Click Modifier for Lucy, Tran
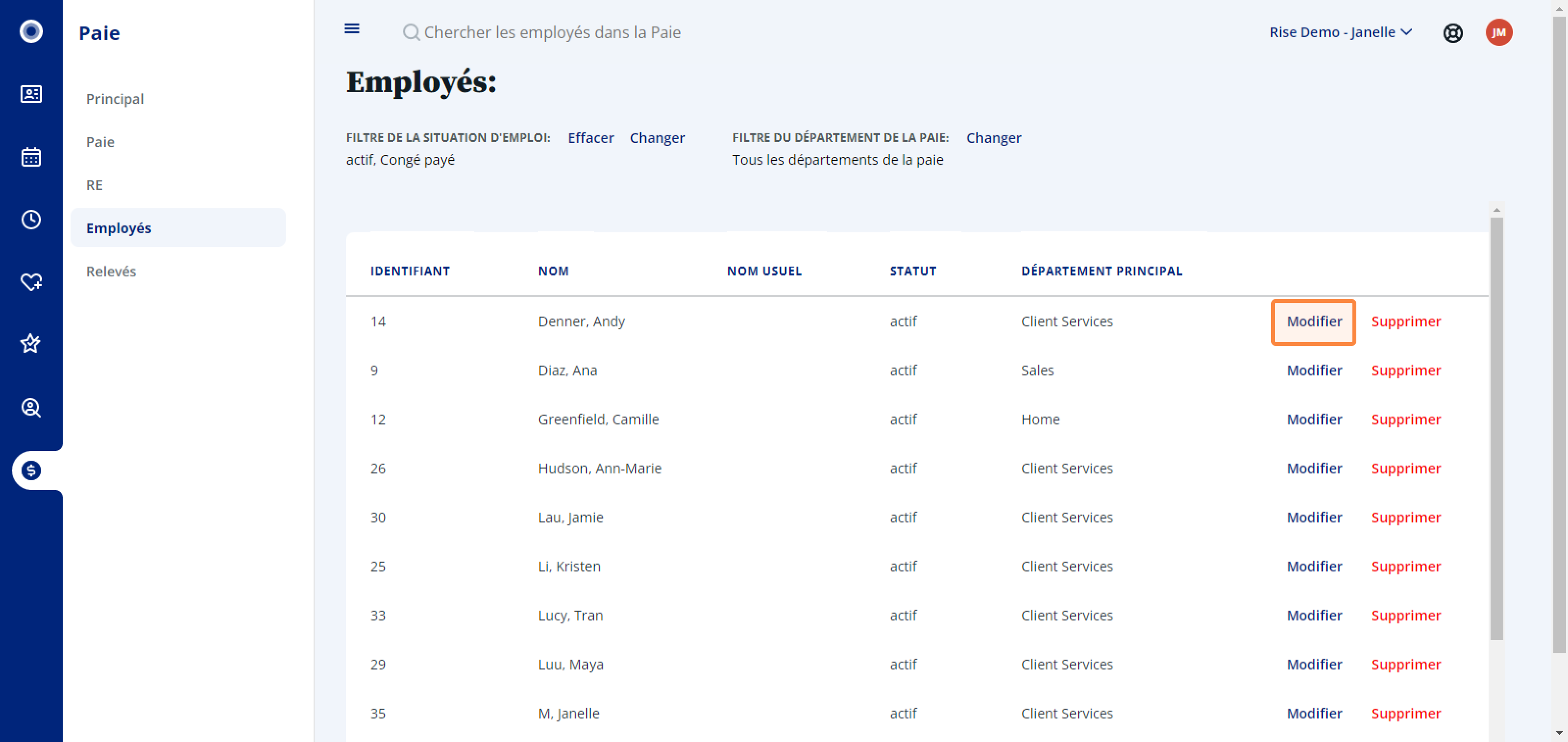The image size is (1568, 742). pos(1314,616)
